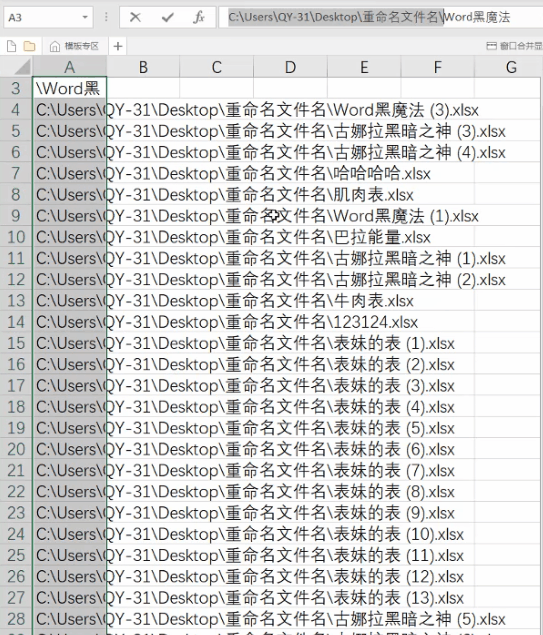Select cell with 123124.xlsx path
Image resolution: width=543 pixels, height=635 pixels.
(x=70, y=322)
